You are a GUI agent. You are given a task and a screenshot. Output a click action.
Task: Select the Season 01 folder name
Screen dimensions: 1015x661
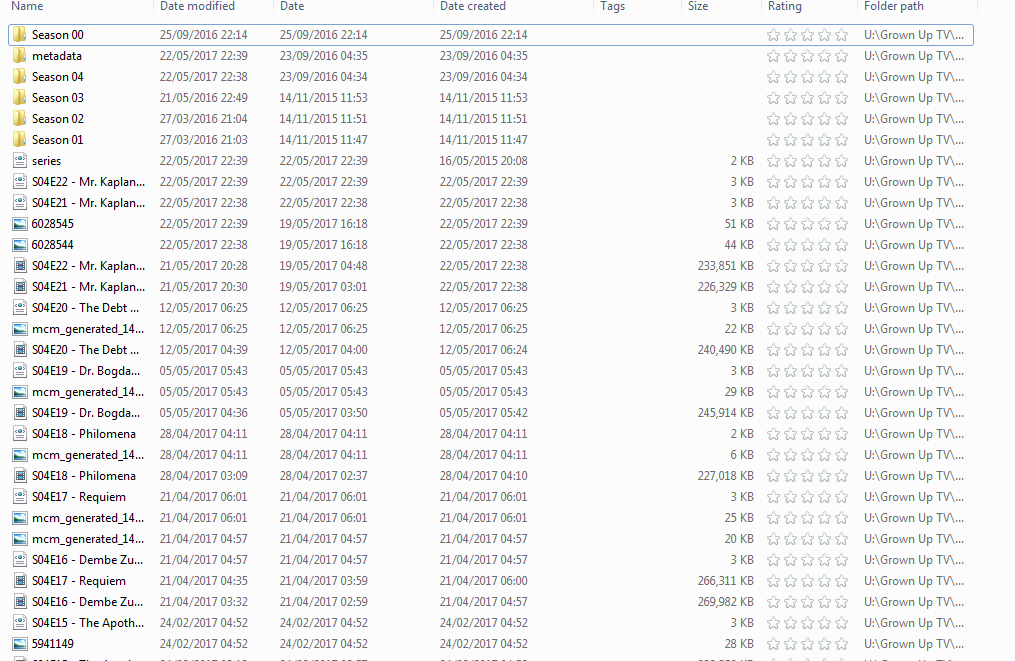58,140
